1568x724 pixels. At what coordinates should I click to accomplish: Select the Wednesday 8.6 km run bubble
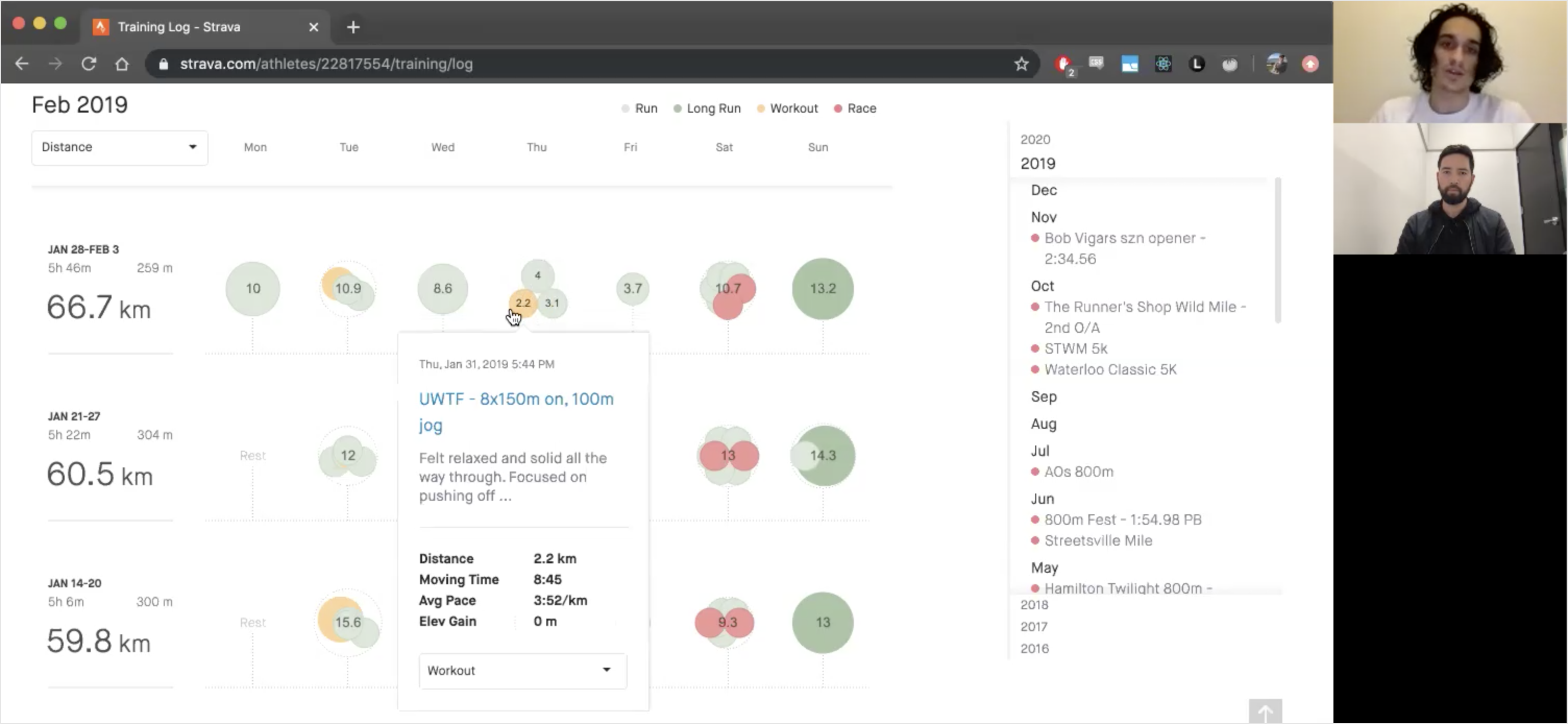coord(443,288)
